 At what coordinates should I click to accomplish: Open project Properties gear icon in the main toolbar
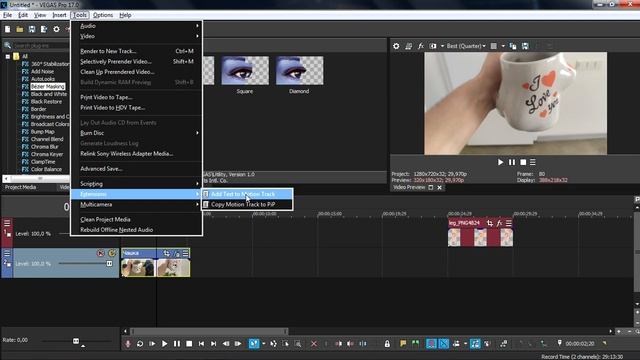pyautogui.click(x=56, y=29)
